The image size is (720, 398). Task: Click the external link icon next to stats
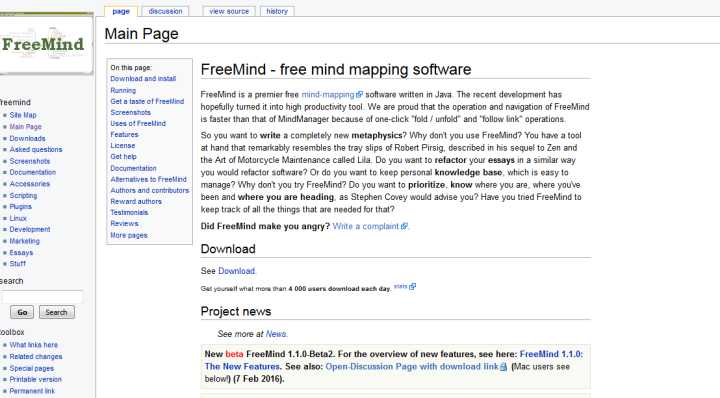412,286
